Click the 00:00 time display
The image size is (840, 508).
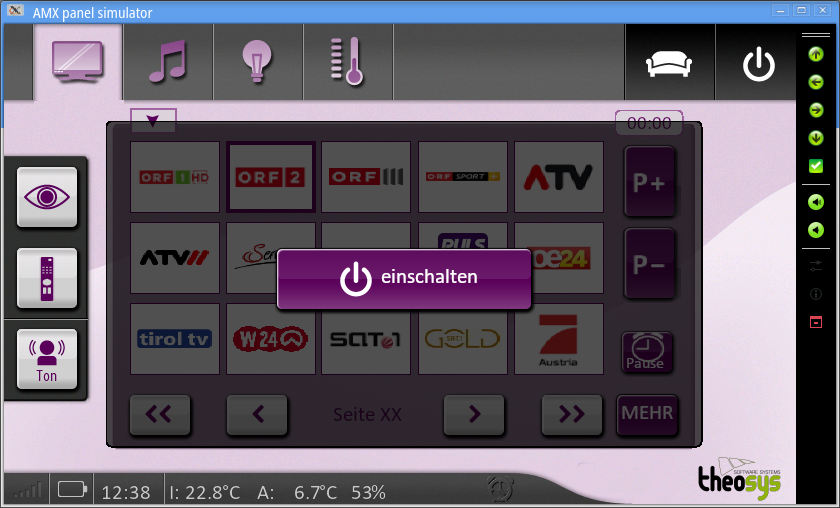coord(649,123)
